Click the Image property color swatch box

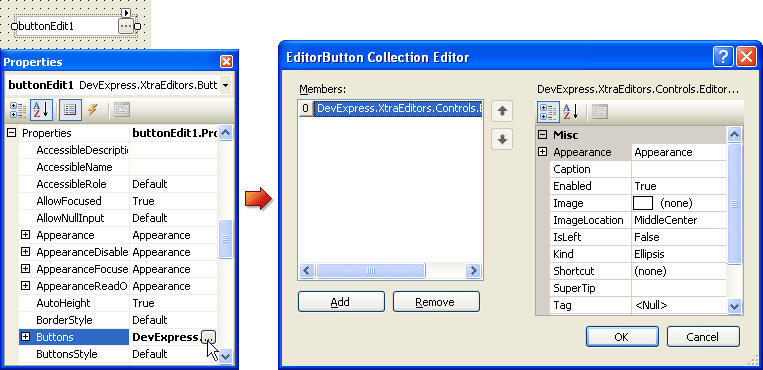coord(643,203)
